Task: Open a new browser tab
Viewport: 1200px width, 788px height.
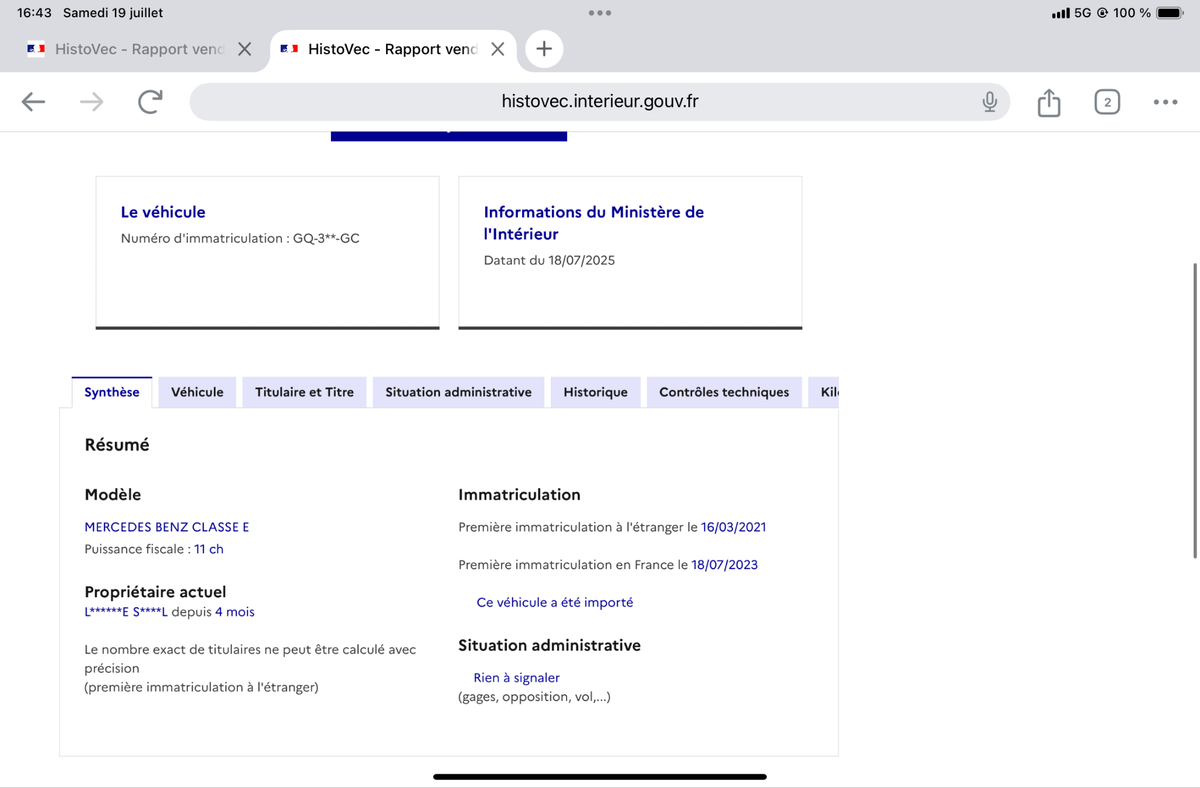Action: 543,48
